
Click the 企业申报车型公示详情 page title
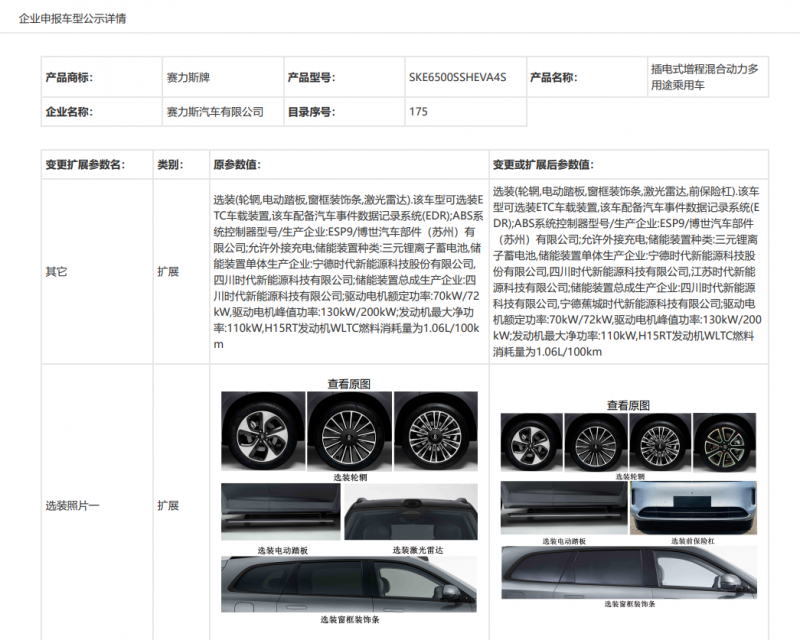click(73, 19)
